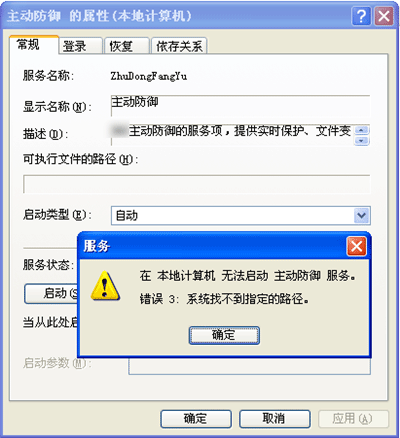Select the 依存关系 tab

[179, 46]
